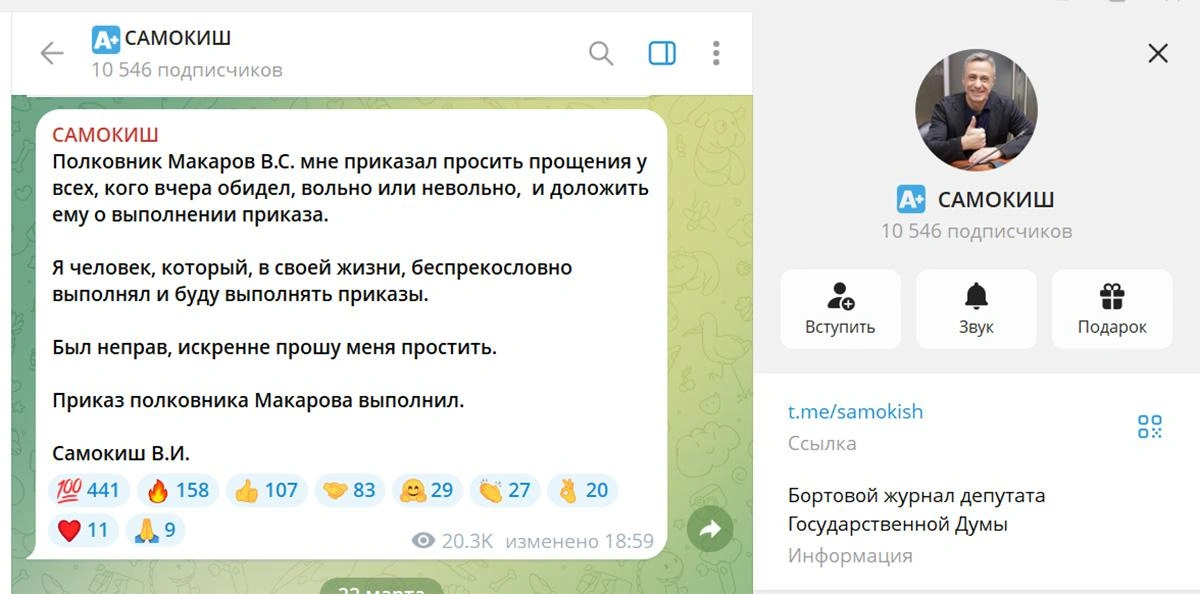Open the in-channel search
The width and height of the screenshot is (1200, 594).
pos(601,55)
